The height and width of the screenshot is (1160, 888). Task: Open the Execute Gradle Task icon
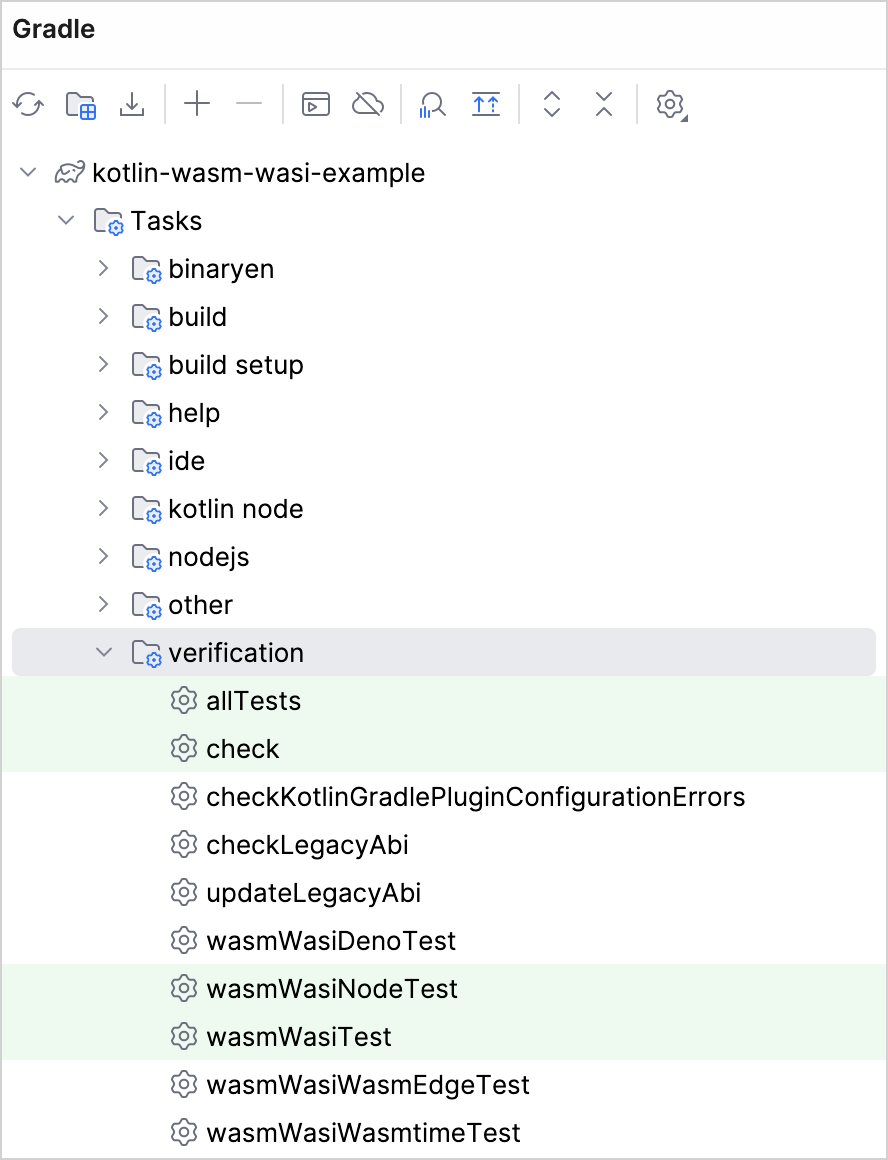[316, 104]
